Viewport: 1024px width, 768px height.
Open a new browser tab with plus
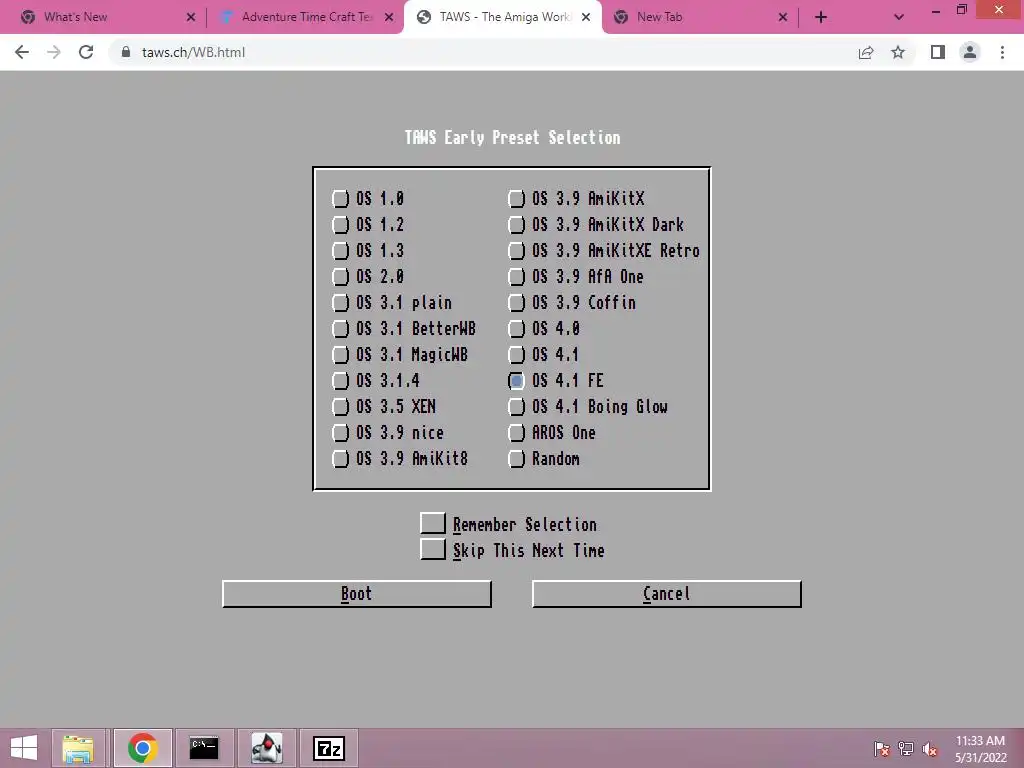(821, 17)
